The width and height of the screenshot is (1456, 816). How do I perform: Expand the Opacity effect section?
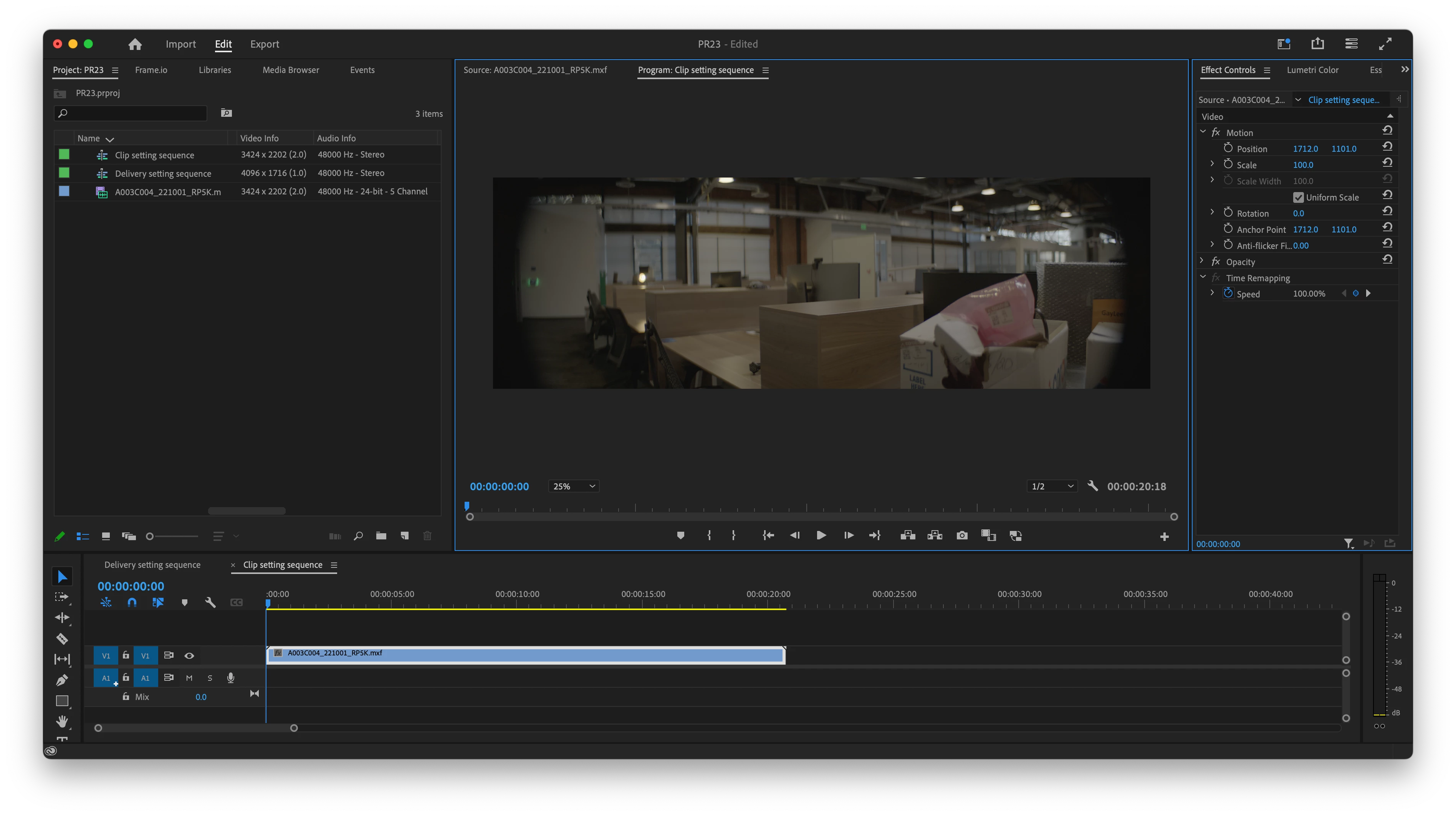1202,261
